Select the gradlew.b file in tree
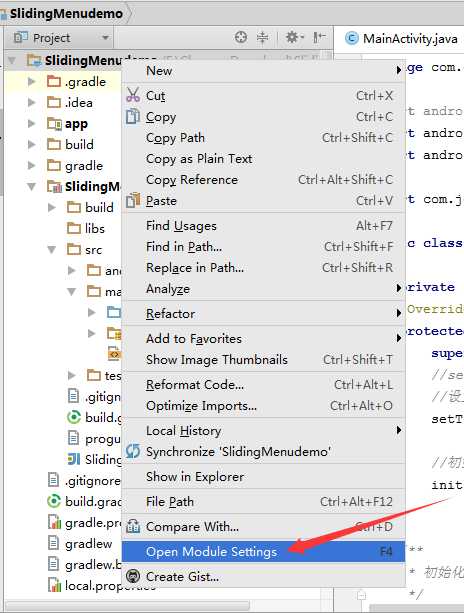This screenshot has height=613, width=464. tap(84, 564)
